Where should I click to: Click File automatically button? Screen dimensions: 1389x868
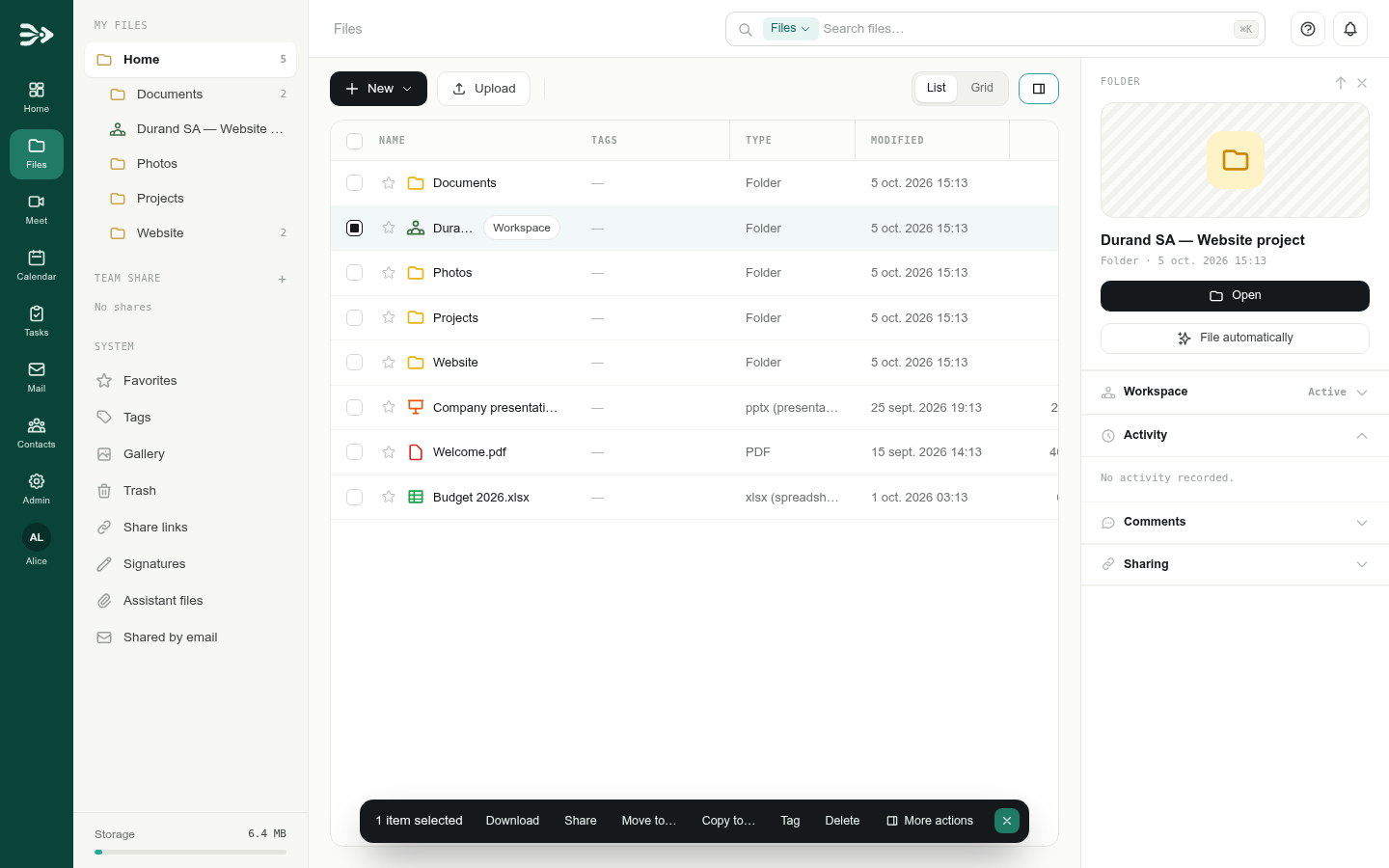tap(1235, 339)
